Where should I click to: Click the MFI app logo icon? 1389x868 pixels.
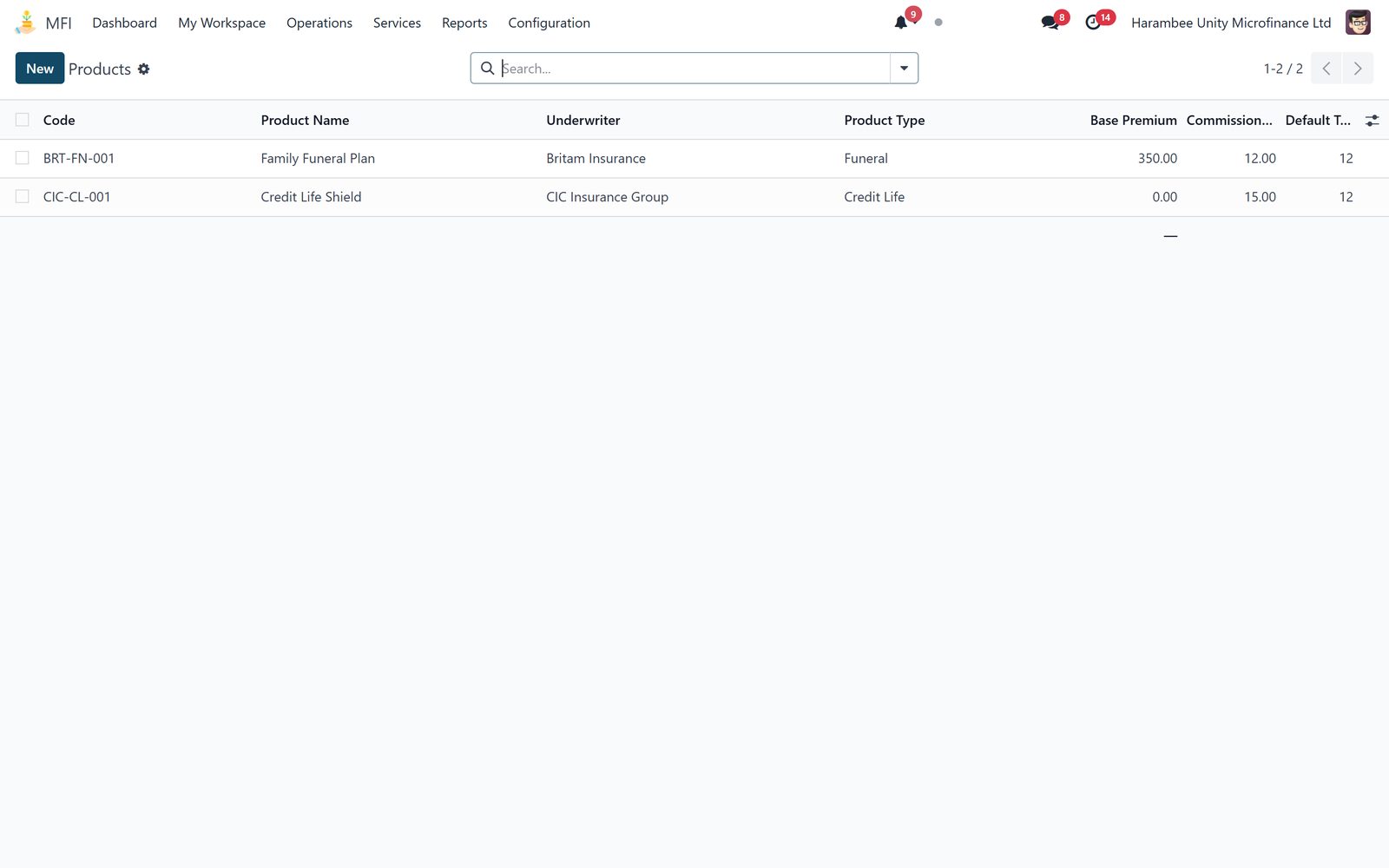[x=26, y=23]
